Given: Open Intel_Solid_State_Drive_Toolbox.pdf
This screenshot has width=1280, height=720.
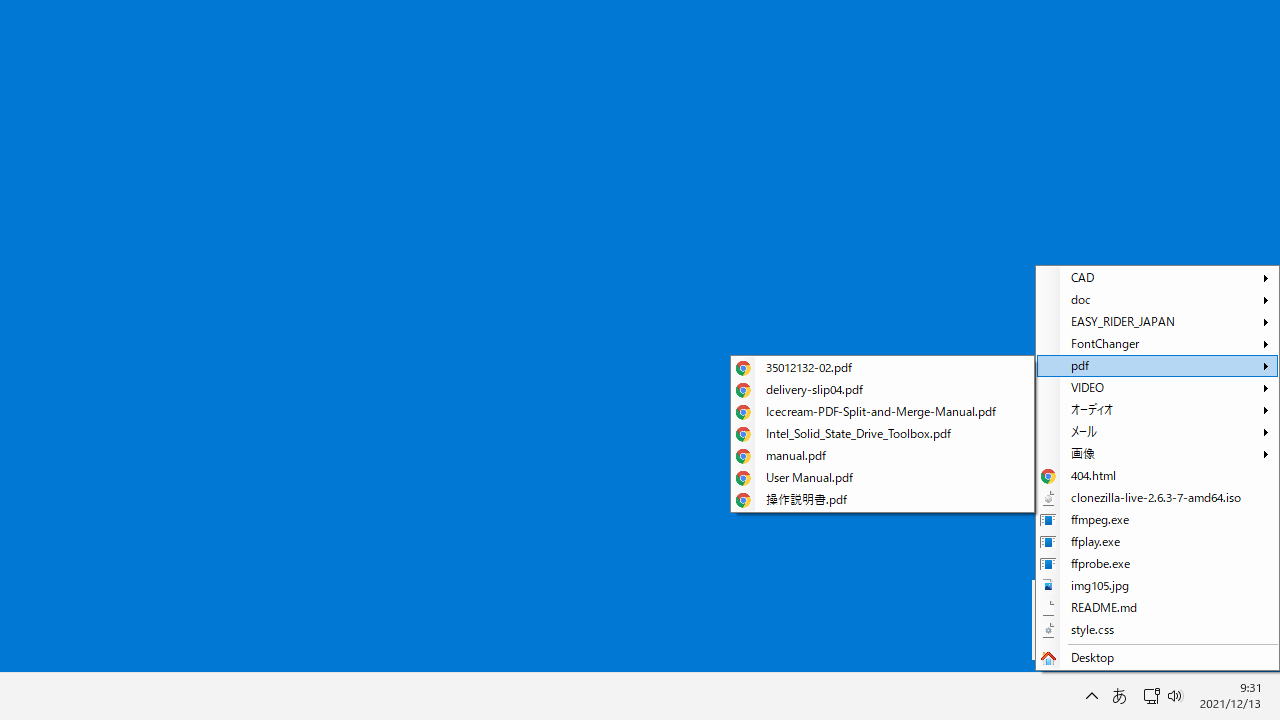Looking at the screenshot, I should [x=882, y=434].
